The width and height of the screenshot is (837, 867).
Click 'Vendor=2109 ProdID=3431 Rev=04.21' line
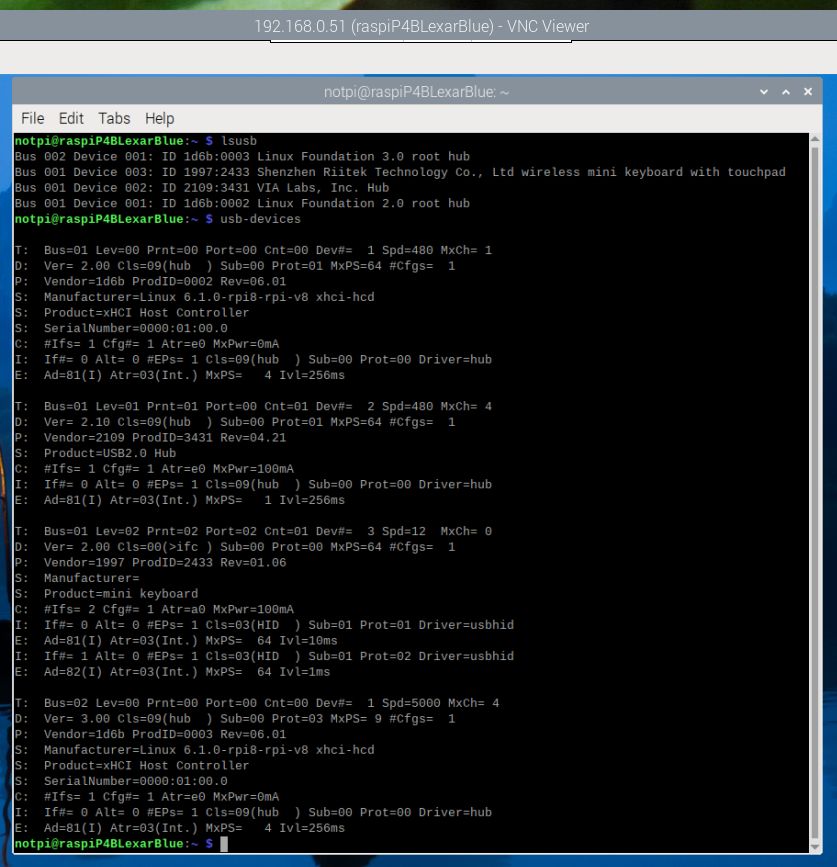click(x=150, y=437)
